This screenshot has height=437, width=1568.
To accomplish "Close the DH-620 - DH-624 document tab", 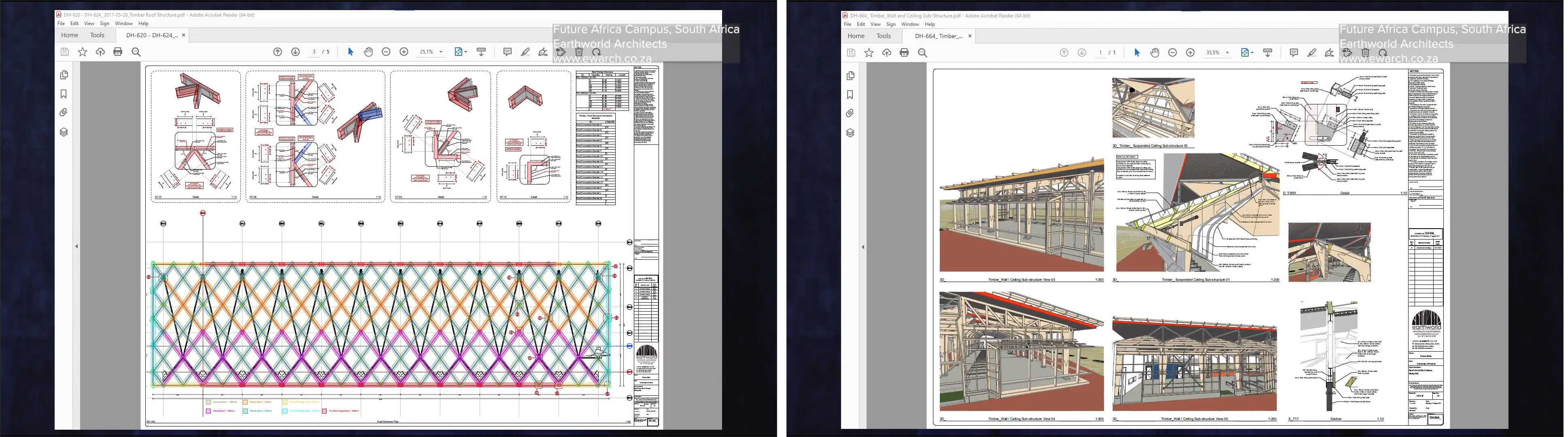I will point(183,35).
